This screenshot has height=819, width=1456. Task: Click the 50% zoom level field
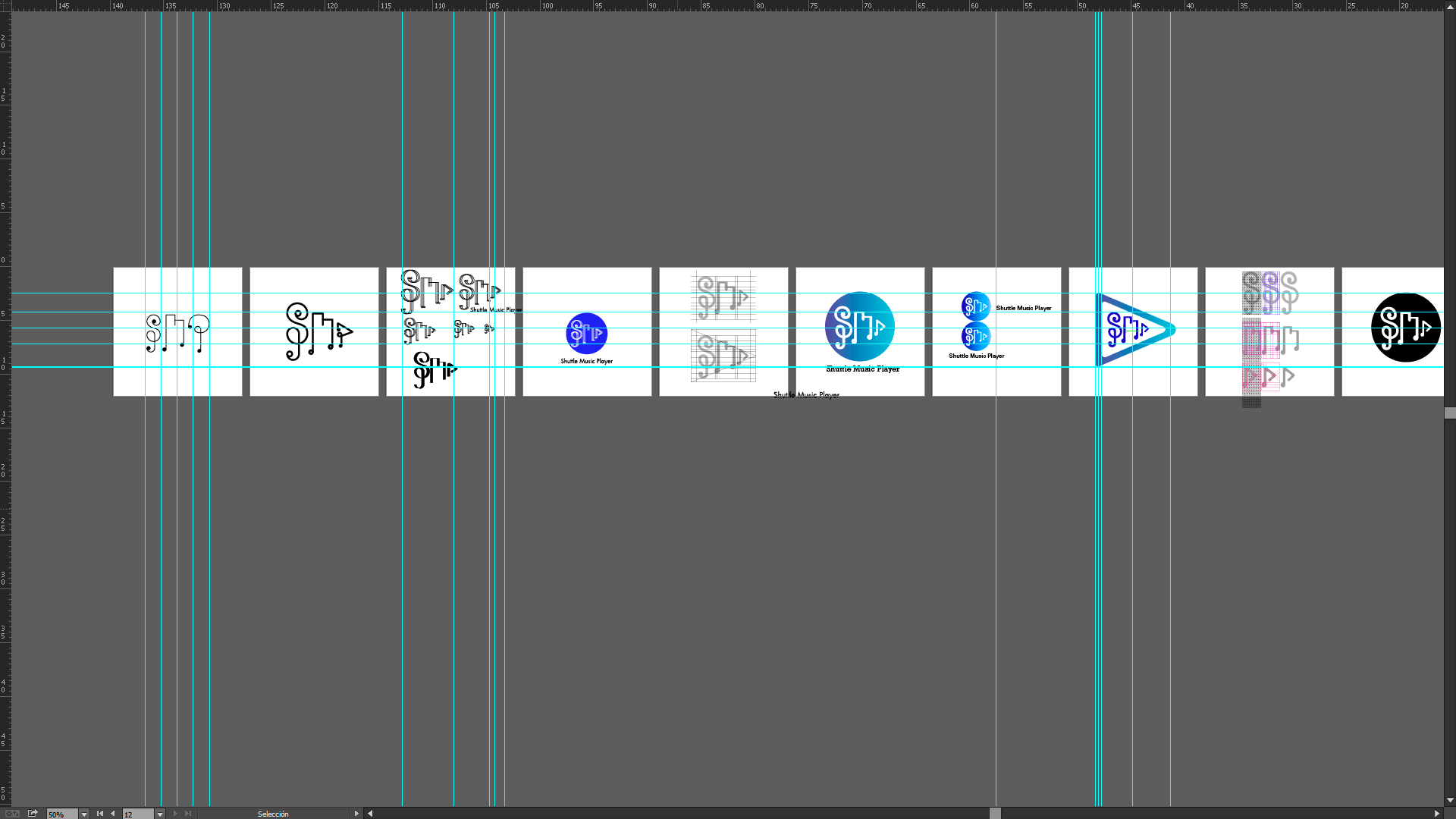(x=62, y=814)
